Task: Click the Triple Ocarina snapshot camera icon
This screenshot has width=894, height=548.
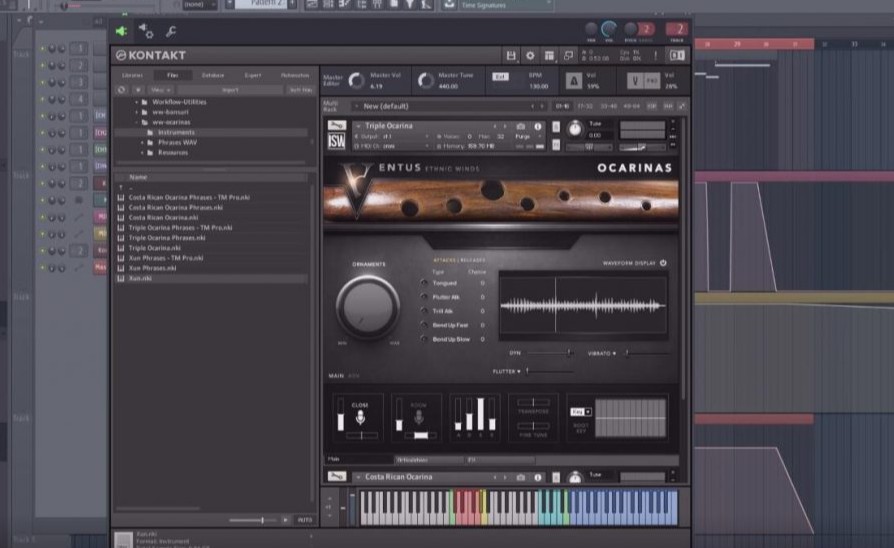Action: pyautogui.click(x=521, y=126)
